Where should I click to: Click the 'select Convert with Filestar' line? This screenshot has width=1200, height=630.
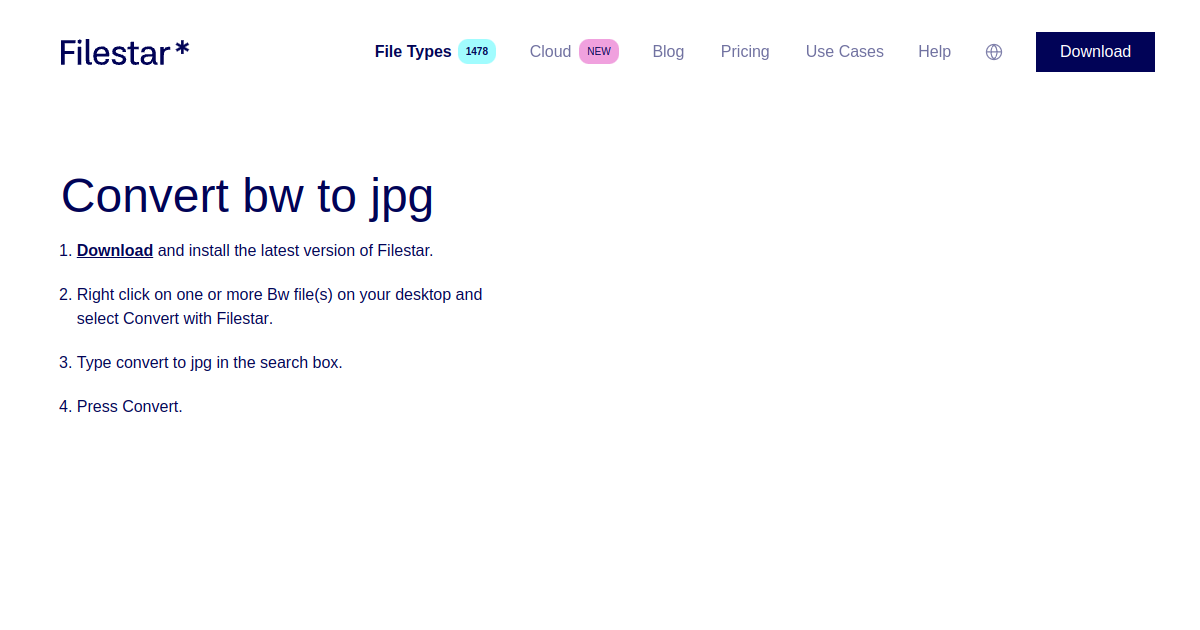tap(175, 318)
